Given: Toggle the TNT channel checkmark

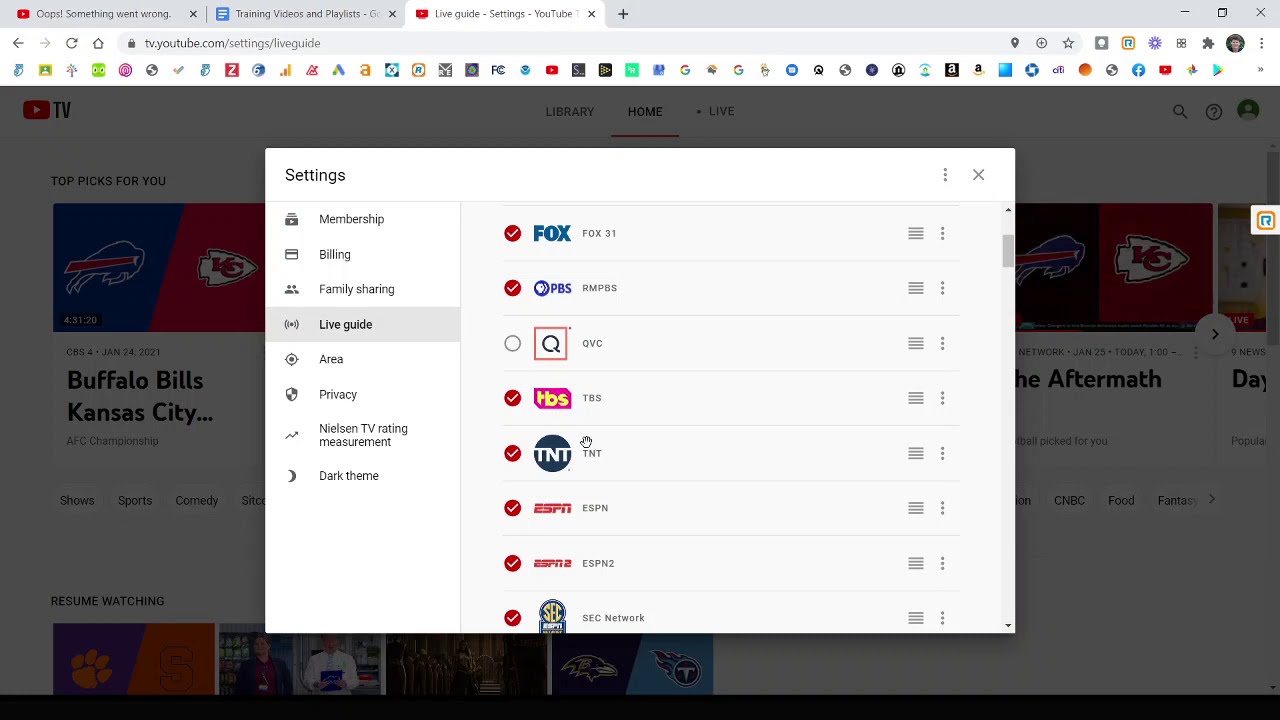Looking at the screenshot, I should (x=512, y=453).
